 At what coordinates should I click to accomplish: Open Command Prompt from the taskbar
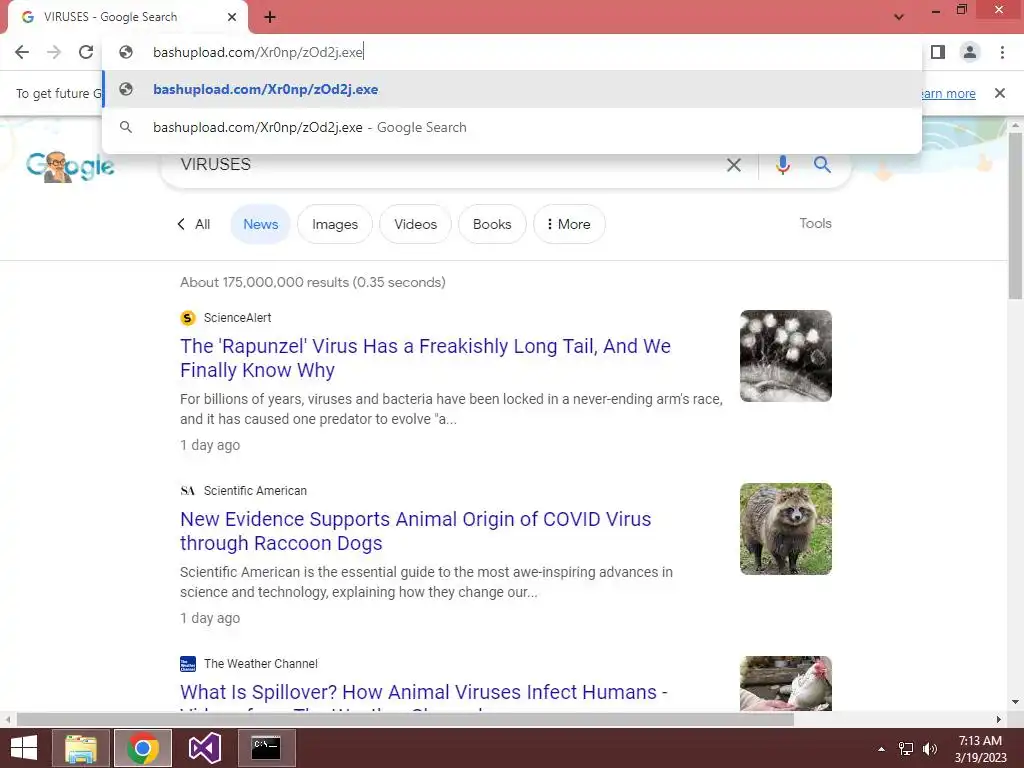[266, 748]
